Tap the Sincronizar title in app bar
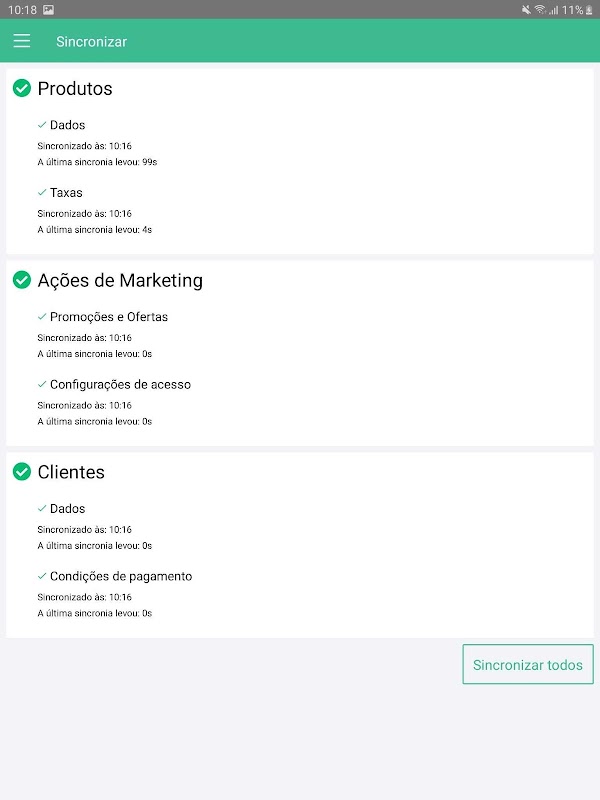Viewport: 600px width, 800px height. click(91, 42)
